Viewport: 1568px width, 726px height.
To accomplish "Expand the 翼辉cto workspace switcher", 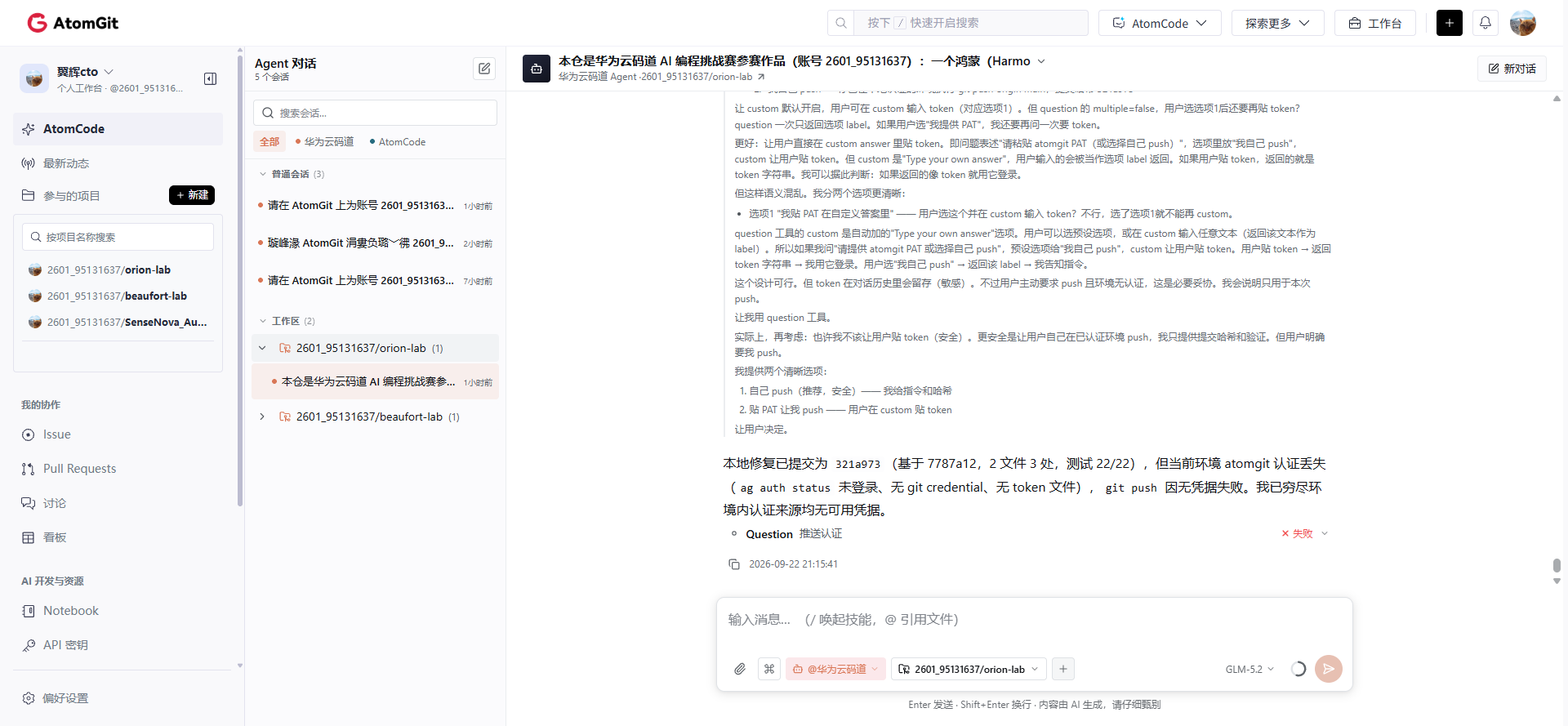I will click(x=109, y=72).
